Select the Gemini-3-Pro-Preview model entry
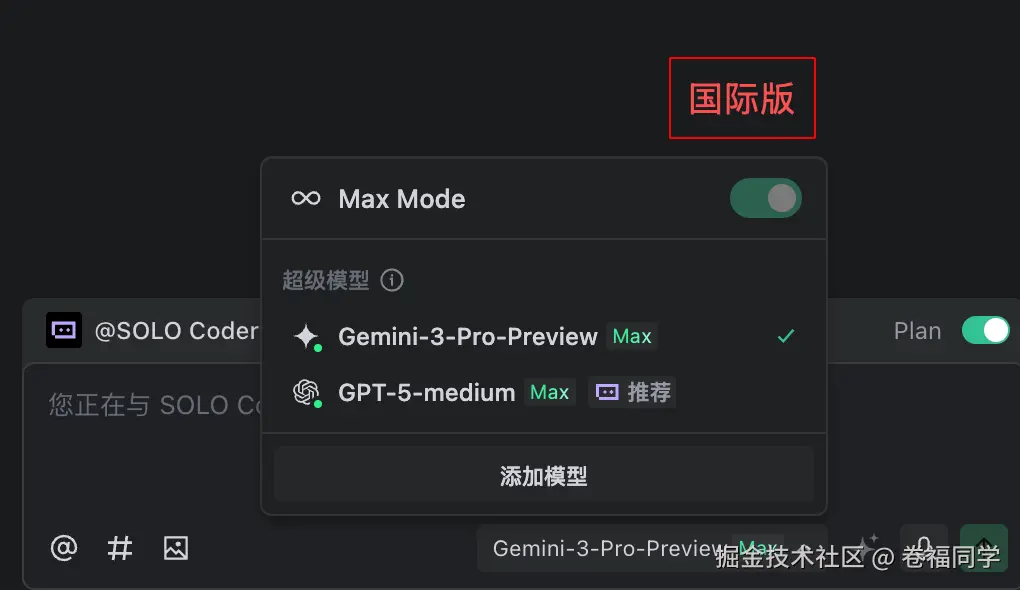The height and width of the screenshot is (590, 1020). click(543, 336)
